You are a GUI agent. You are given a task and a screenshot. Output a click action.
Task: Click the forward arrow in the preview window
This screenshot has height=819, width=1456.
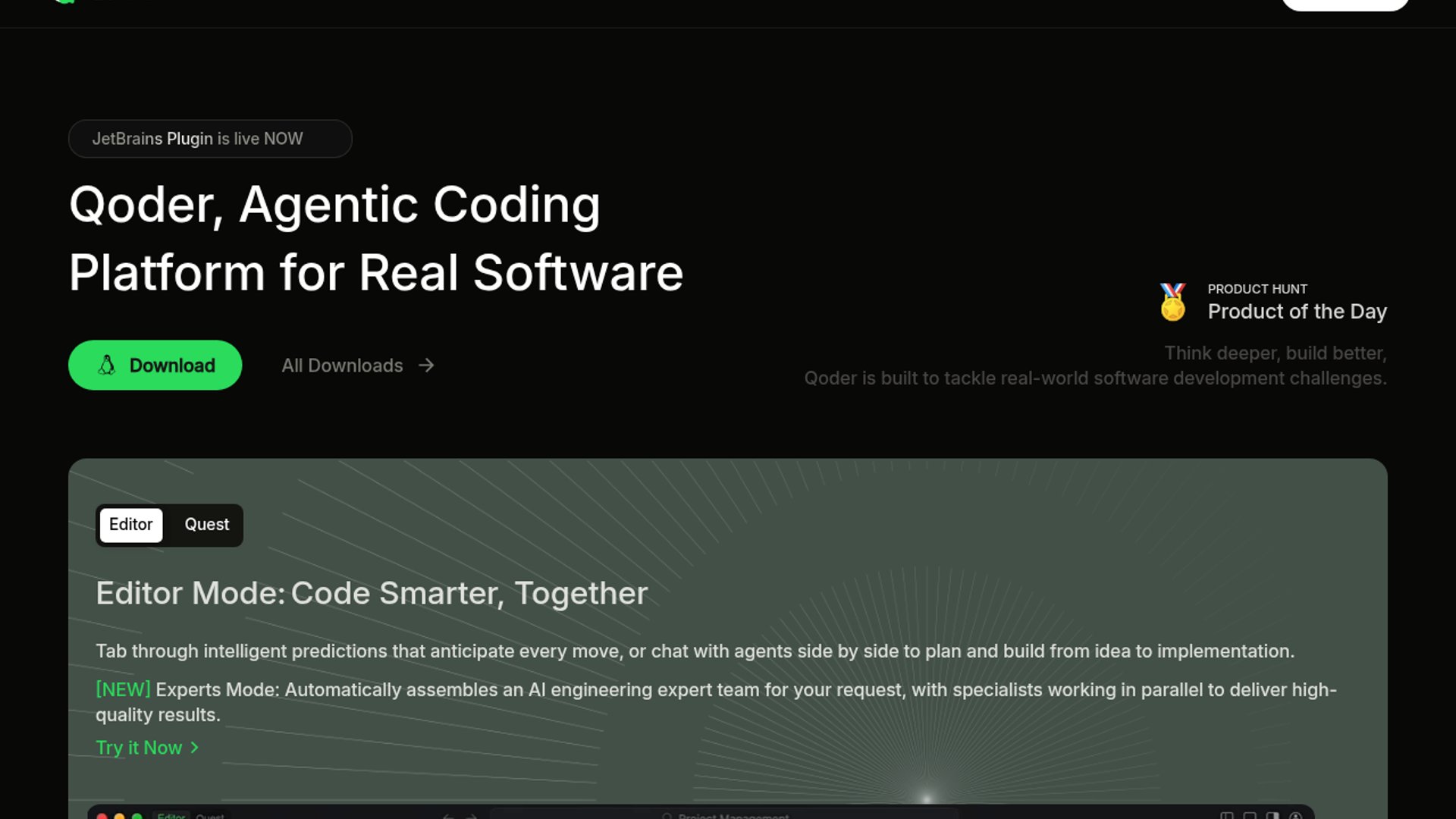(472, 816)
